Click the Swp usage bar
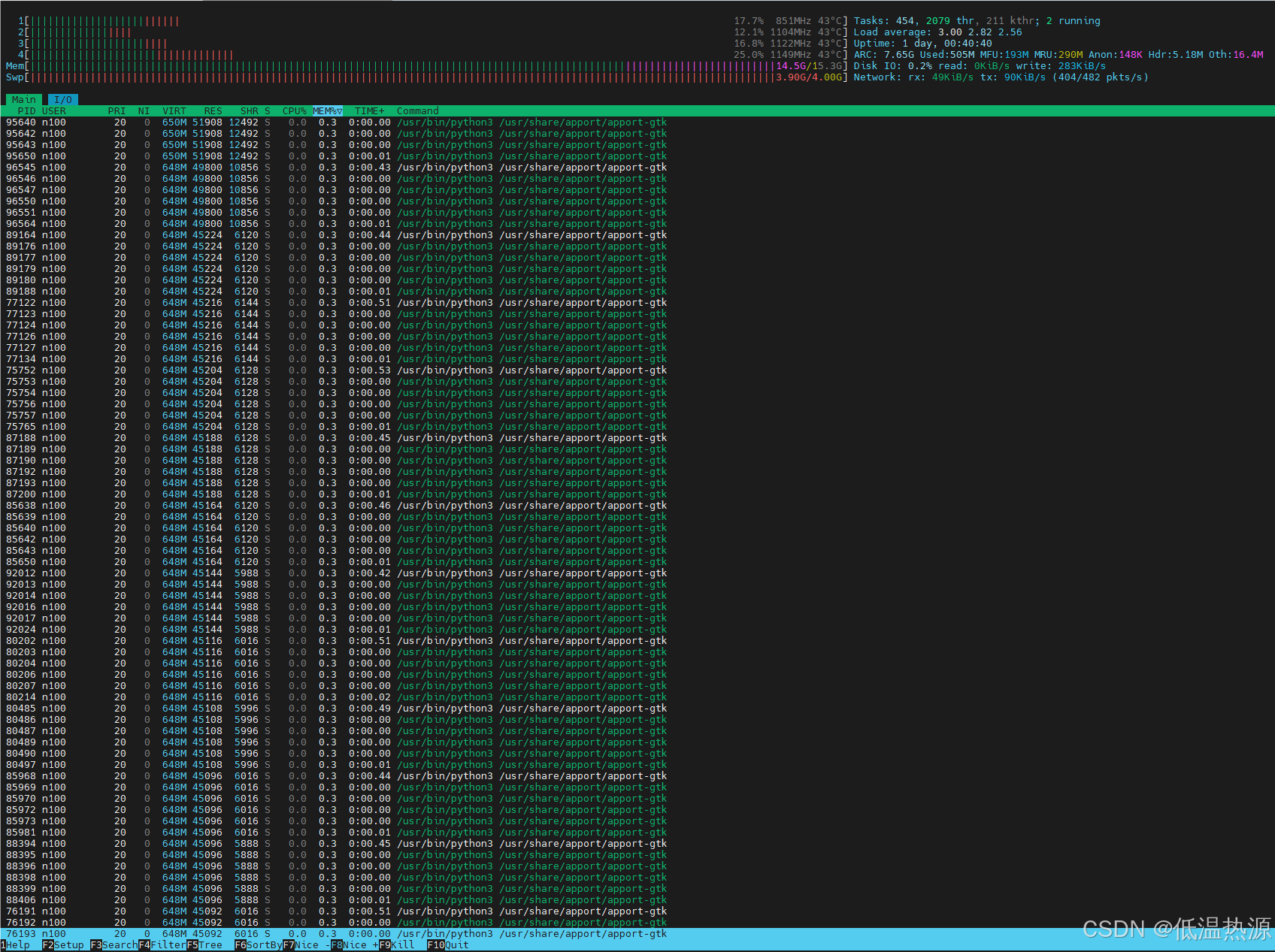Screen dimensions: 1275x952 tap(427, 77)
